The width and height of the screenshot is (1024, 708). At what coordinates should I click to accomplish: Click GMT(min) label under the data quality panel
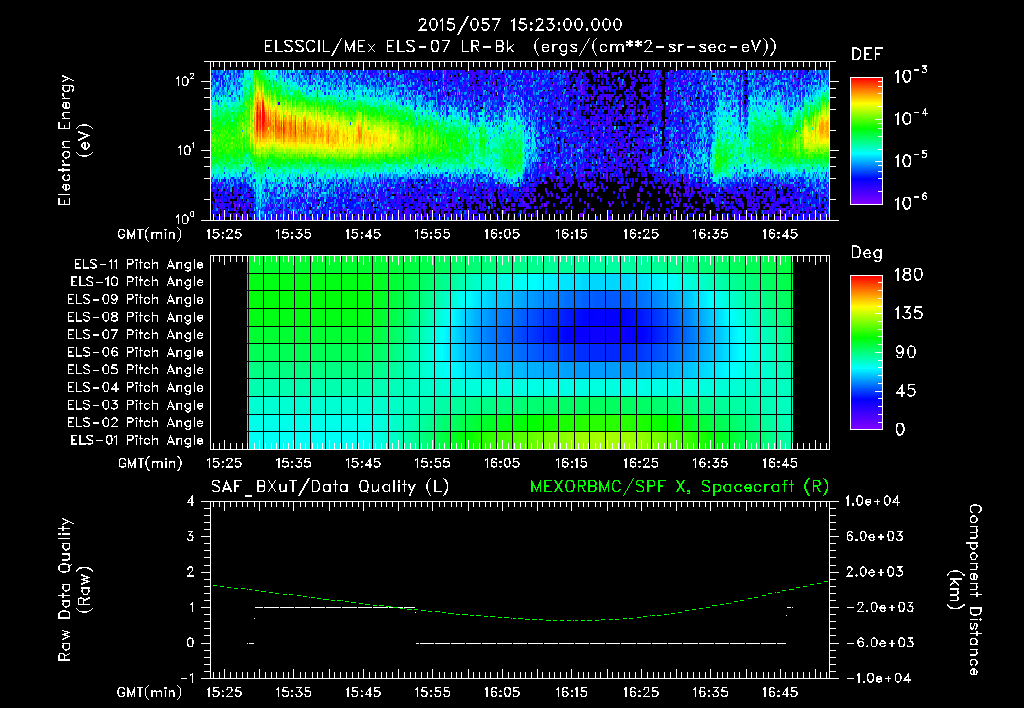pos(149,692)
